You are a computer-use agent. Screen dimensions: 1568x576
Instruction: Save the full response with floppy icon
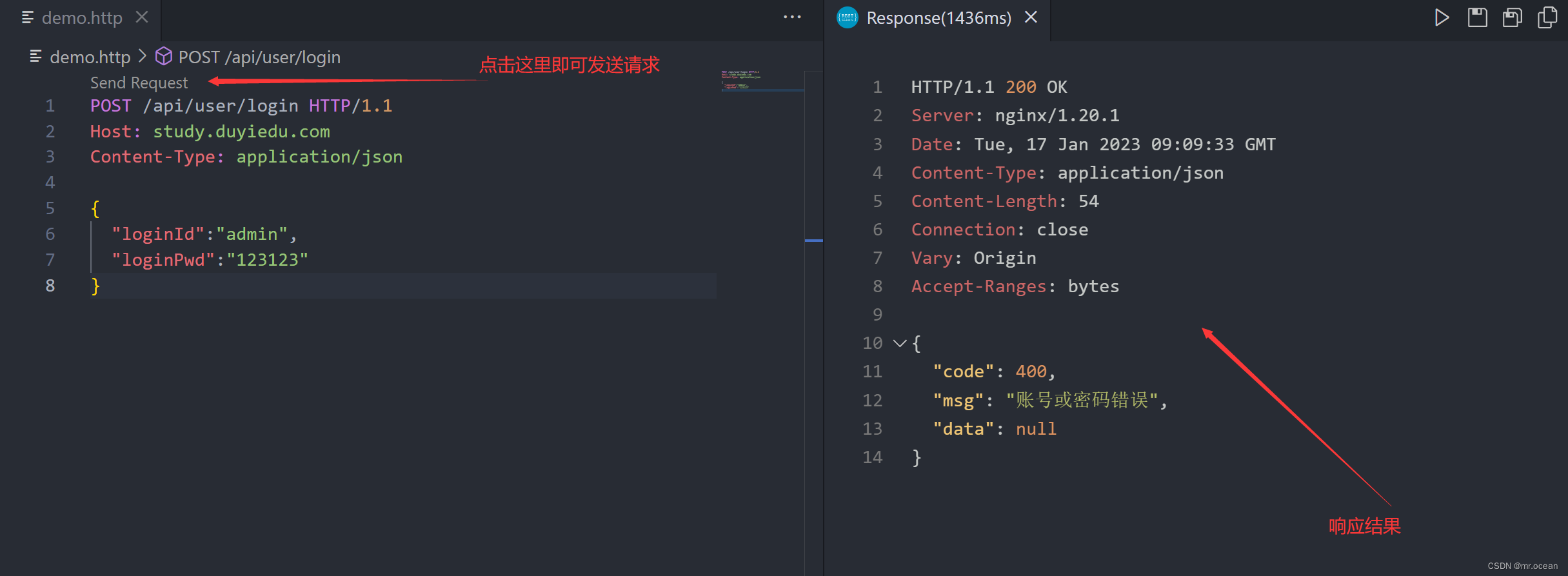[x=1477, y=17]
